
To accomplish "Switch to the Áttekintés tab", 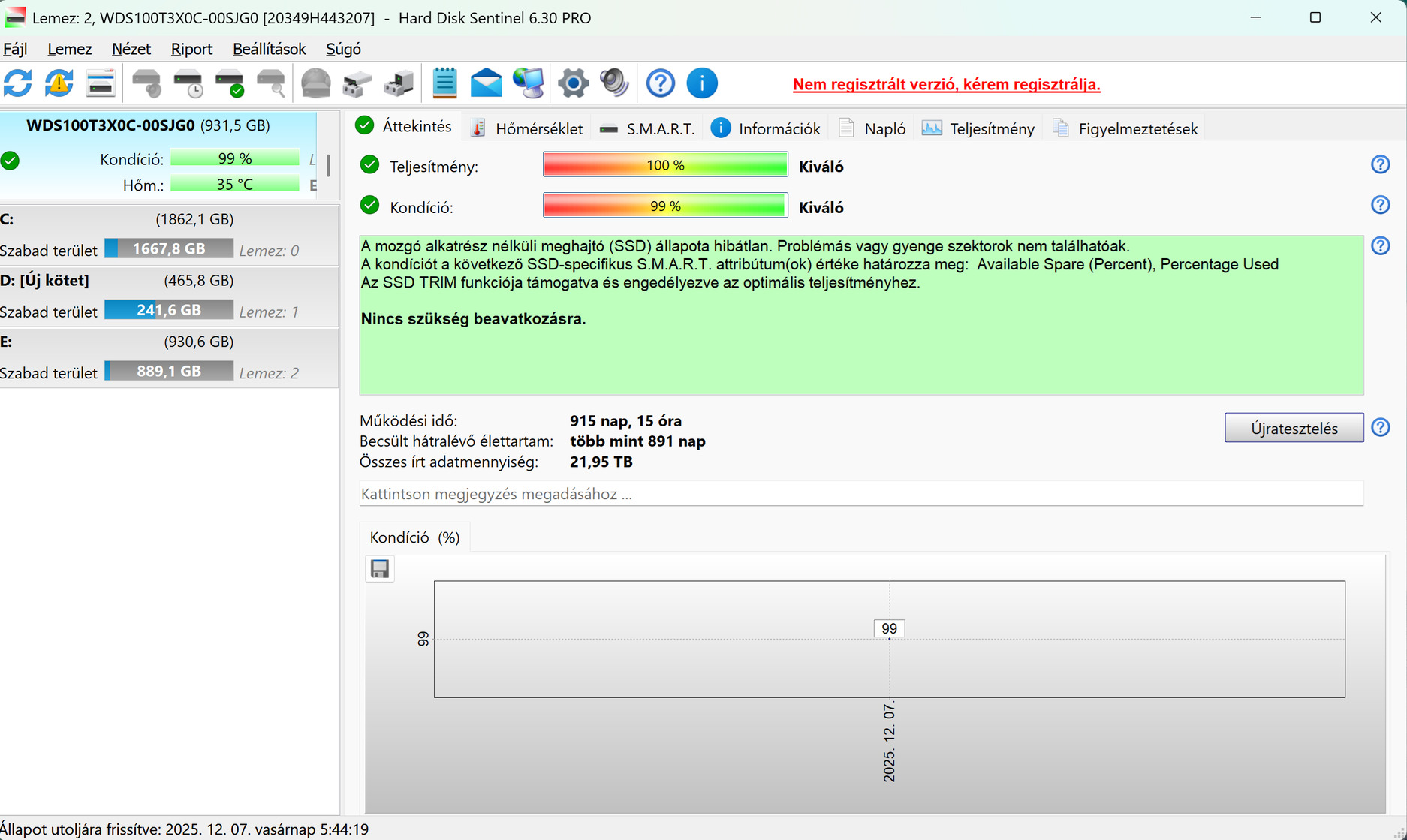I will point(404,126).
